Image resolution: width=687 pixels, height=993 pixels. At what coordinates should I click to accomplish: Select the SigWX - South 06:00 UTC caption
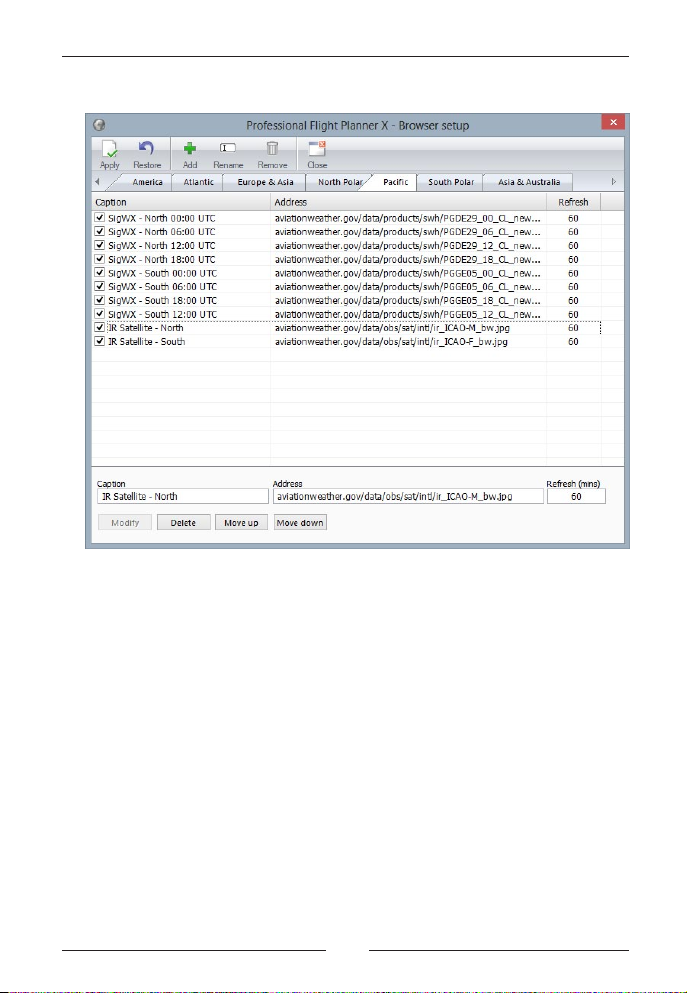point(163,286)
